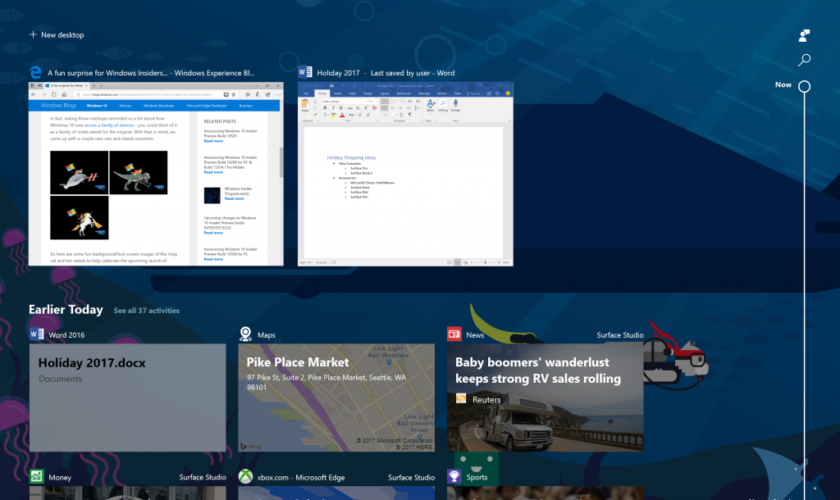The image size is (840, 500).
Task: Click the Word 2016 activity icon
Action: [x=36, y=334]
